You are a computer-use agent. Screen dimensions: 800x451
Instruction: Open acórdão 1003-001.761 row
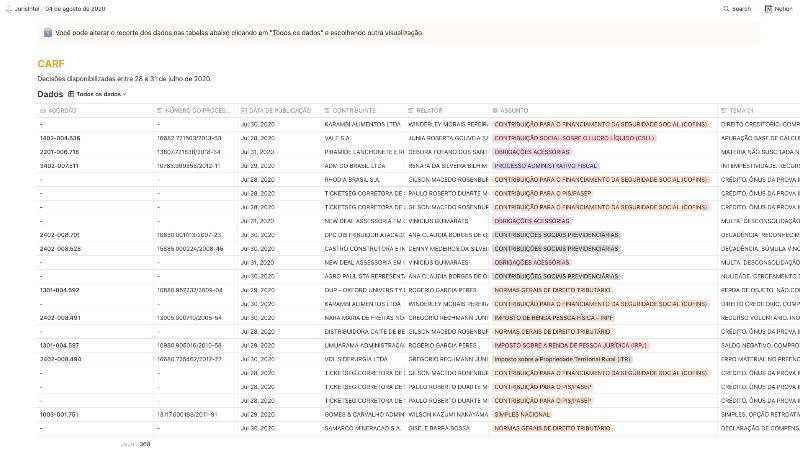coord(59,414)
